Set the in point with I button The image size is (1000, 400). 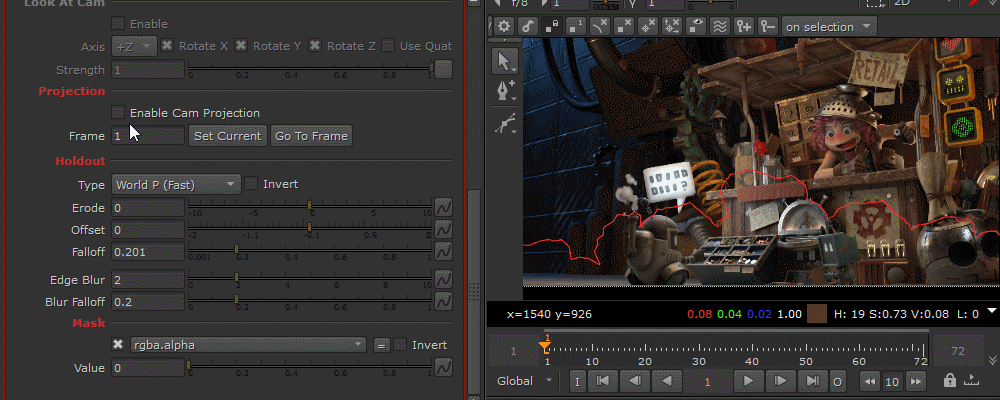577,381
